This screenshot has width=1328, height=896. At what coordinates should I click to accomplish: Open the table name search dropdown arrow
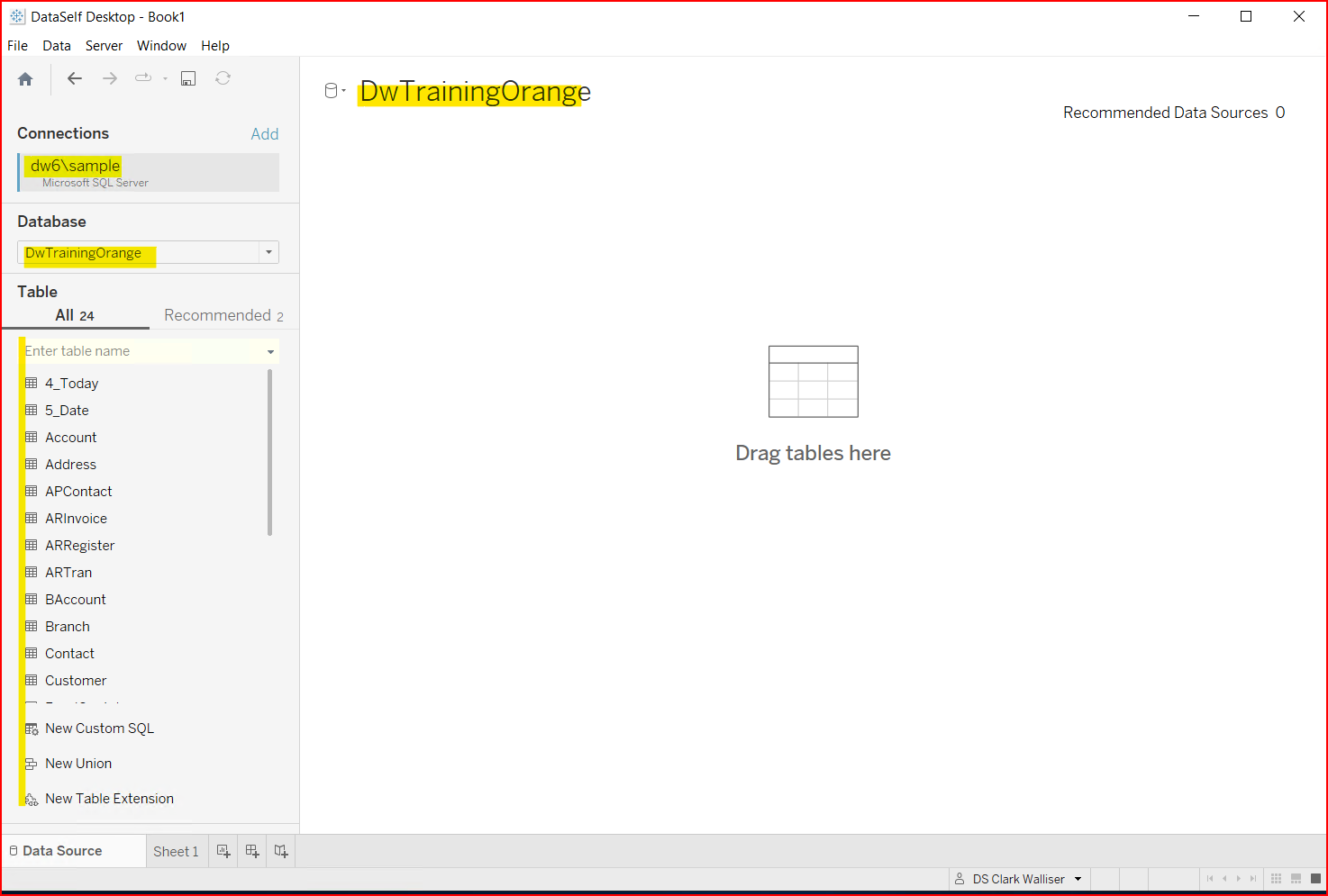(270, 352)
